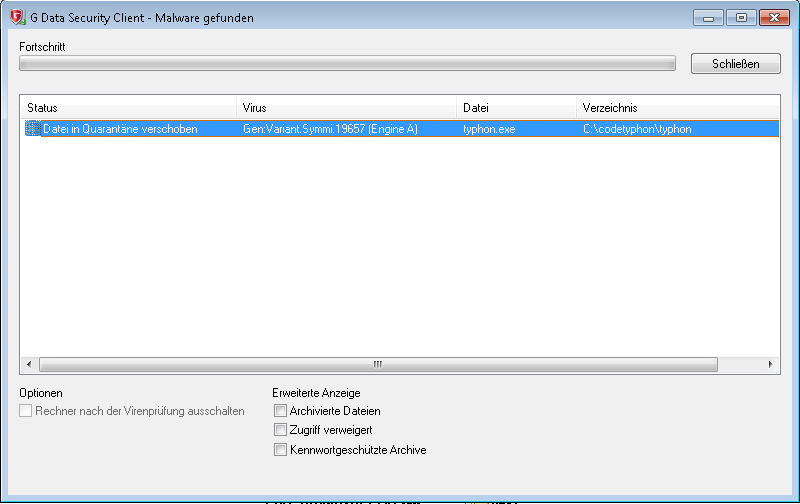
Task: Click the G Data shield icon in title bar
Action: (x=17, y=17)
